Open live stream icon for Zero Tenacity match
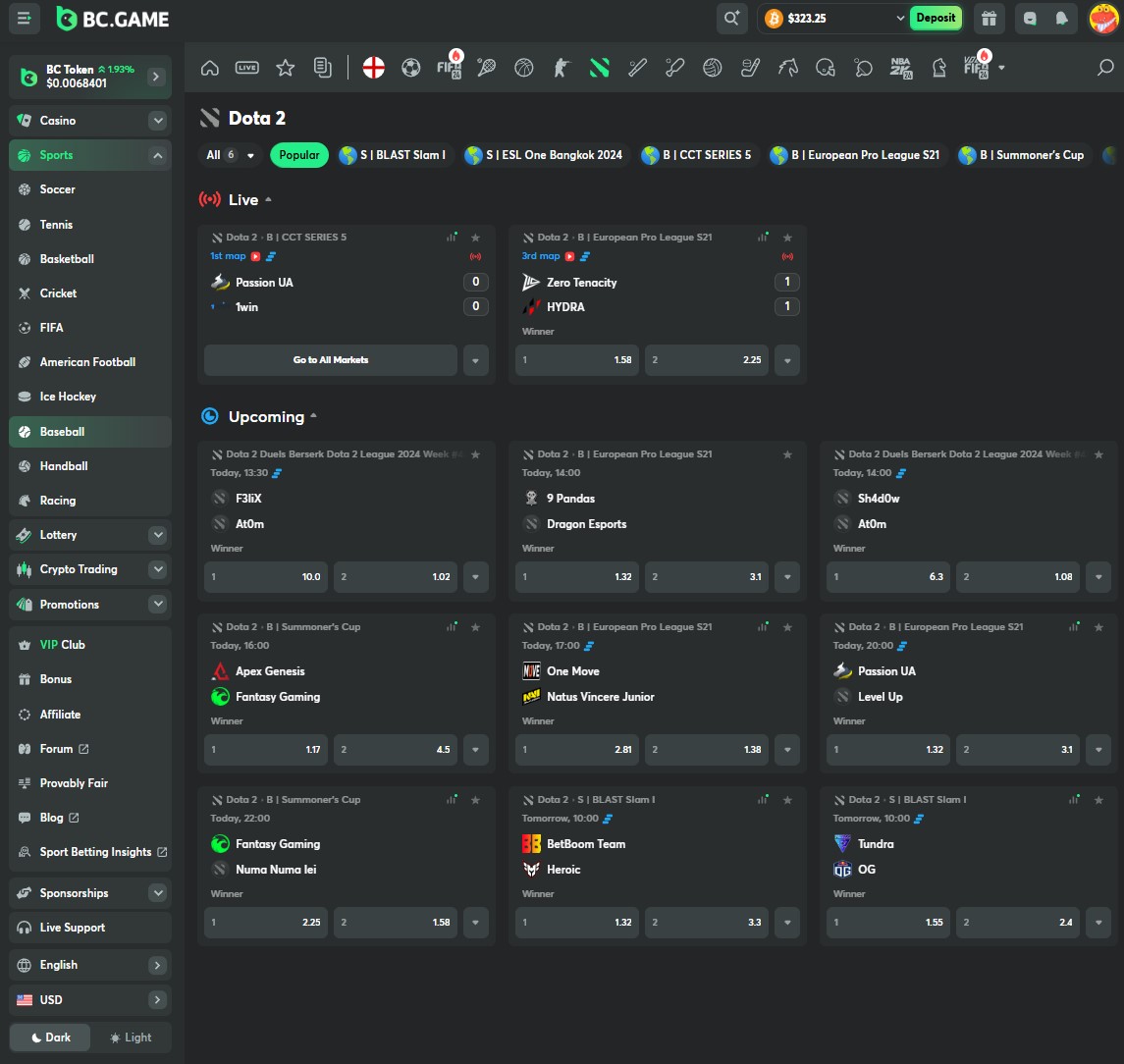The width and height of the screenshot is (1124, 1064). (569, 256)
